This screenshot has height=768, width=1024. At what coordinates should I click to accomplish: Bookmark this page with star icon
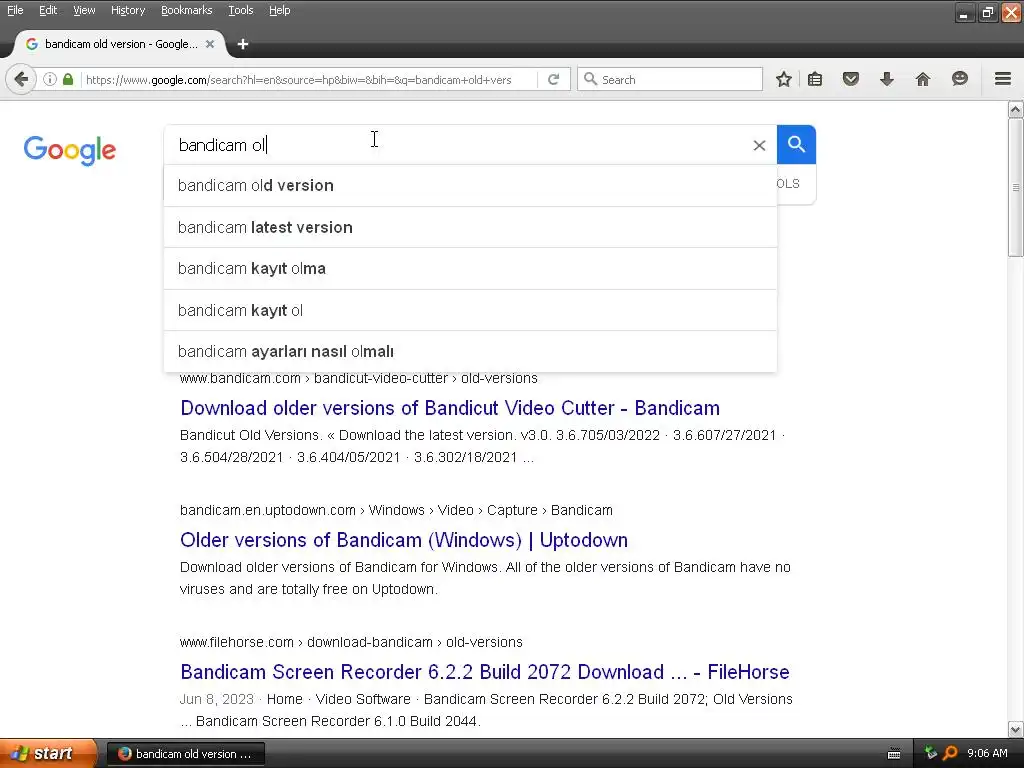(x=784, y=80)
